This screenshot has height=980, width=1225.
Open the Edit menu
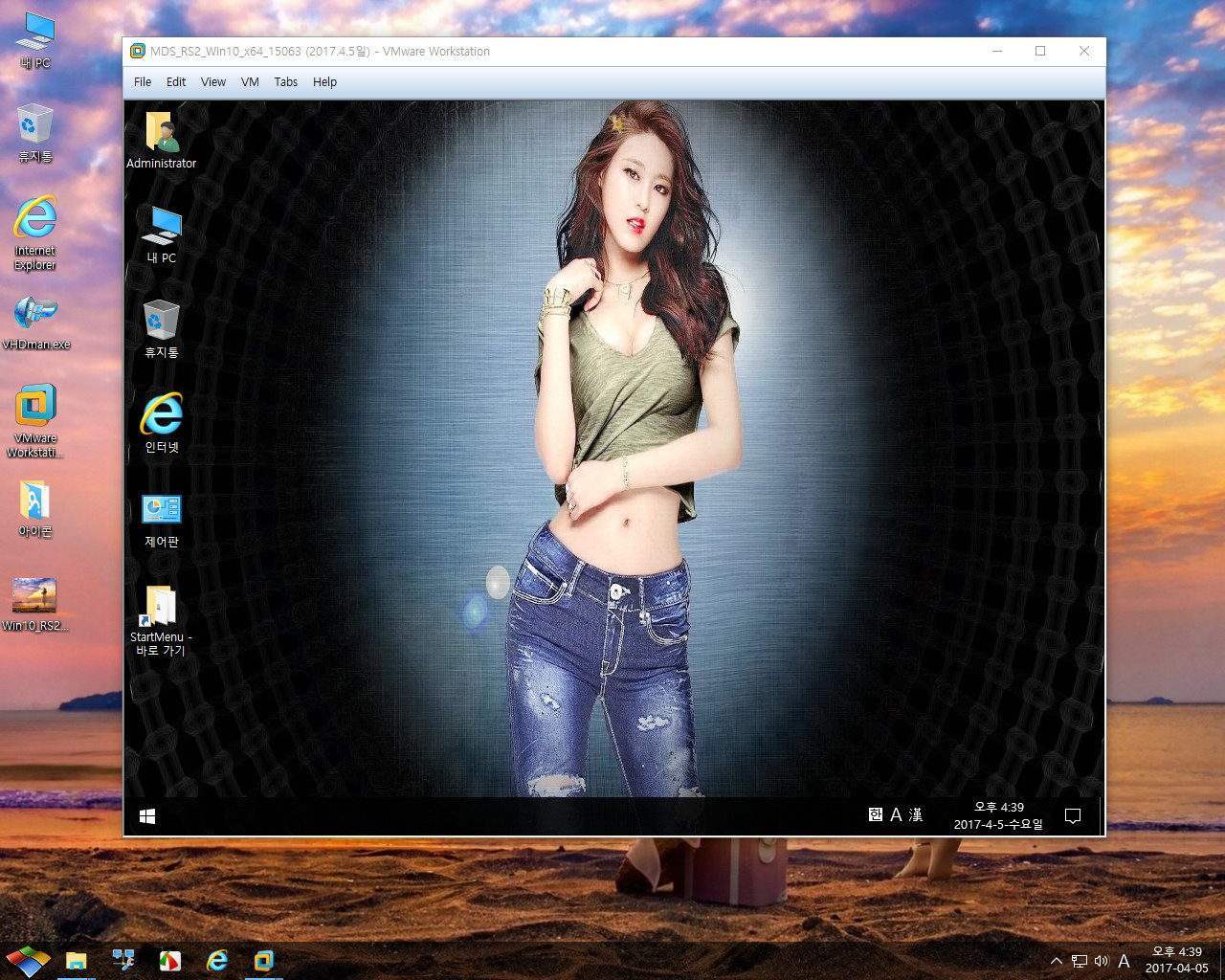coord(176,82)
